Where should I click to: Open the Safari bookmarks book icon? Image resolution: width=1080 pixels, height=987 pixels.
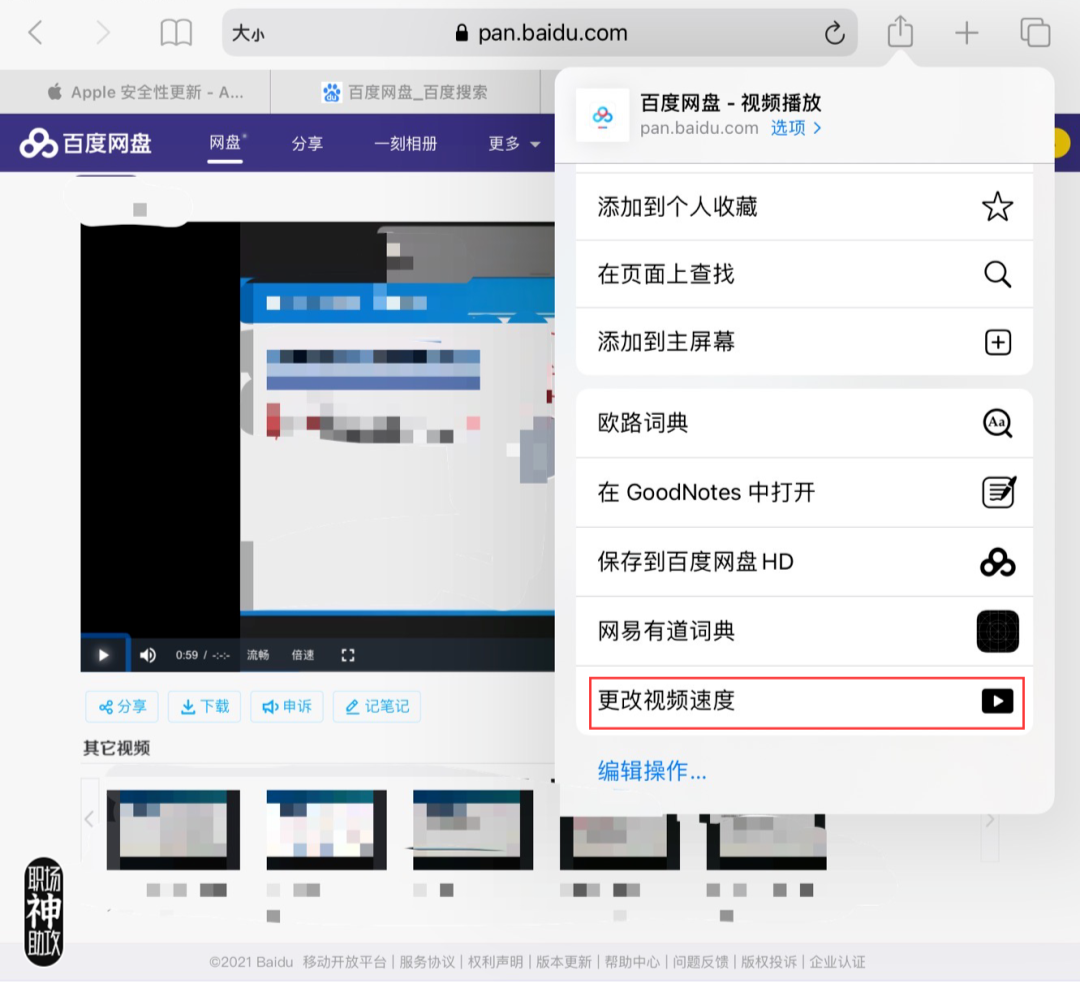click(x=176, y=32)
